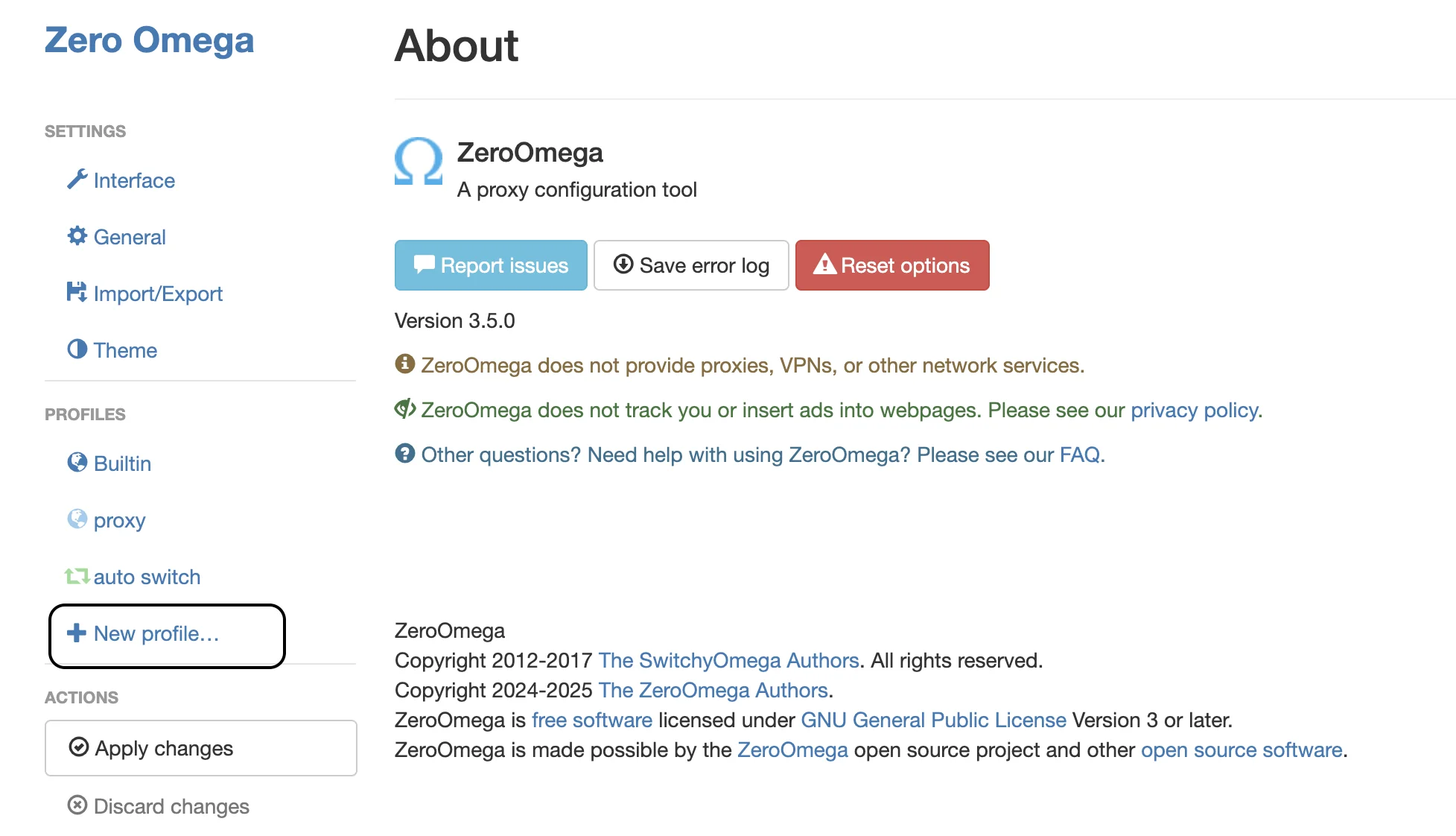Image resolution: width=1456 pixels, height=836 pixels.
Task: Click 'A proxy configuration tool' text
Action: (x=577, y=189)
